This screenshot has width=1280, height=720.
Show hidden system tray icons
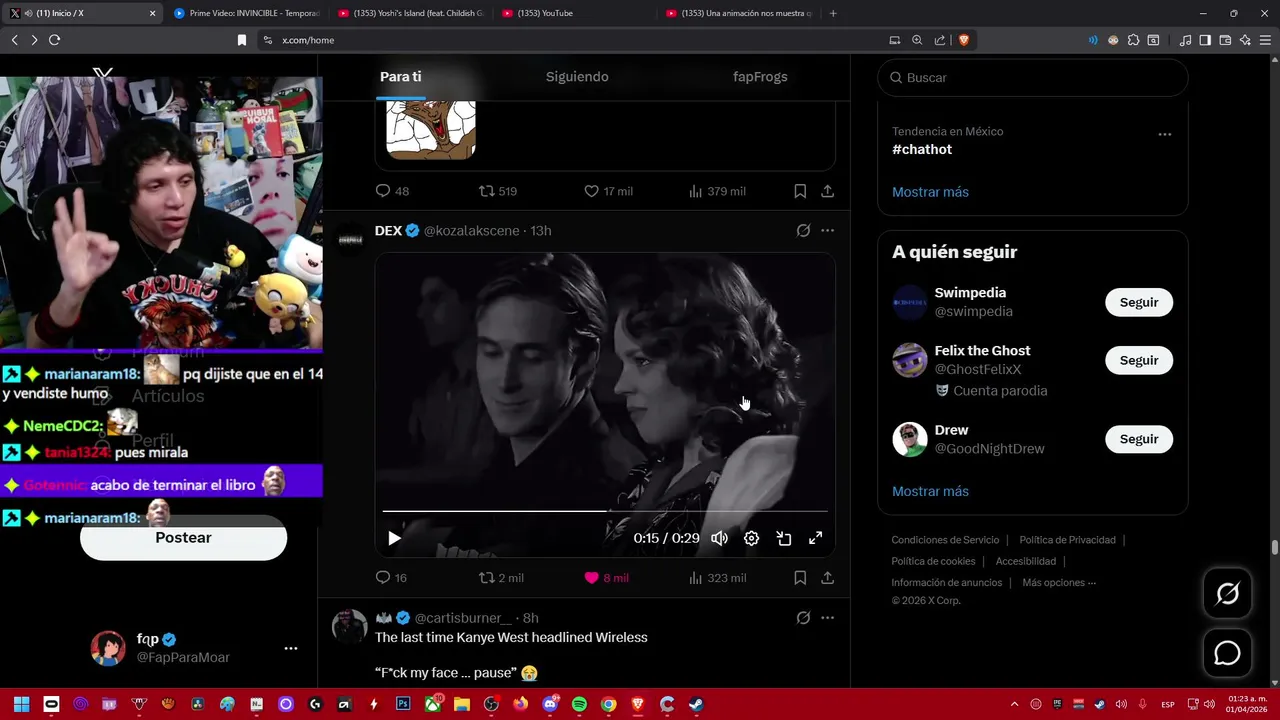click(1014, 704)
